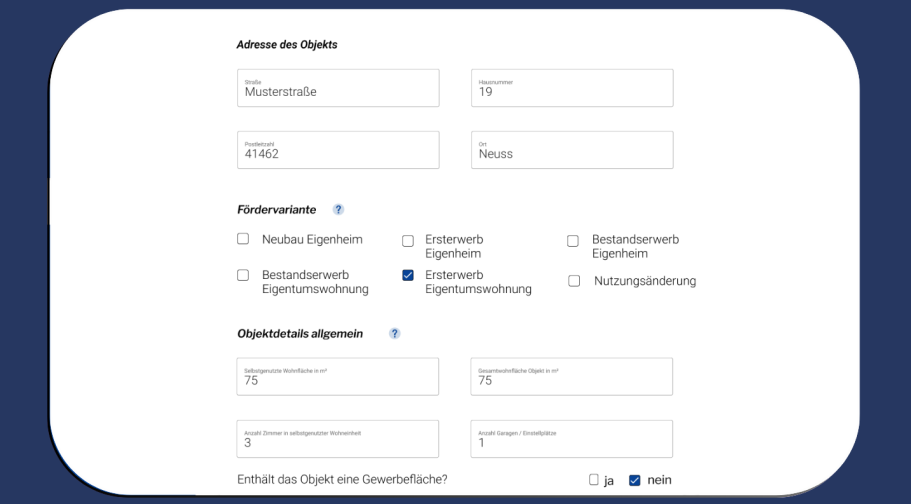Click the Selbstgenutzte Wohnfläche field
Viewport: 911px width, 504px height.
pyautogui.click(x=338, y=377)
